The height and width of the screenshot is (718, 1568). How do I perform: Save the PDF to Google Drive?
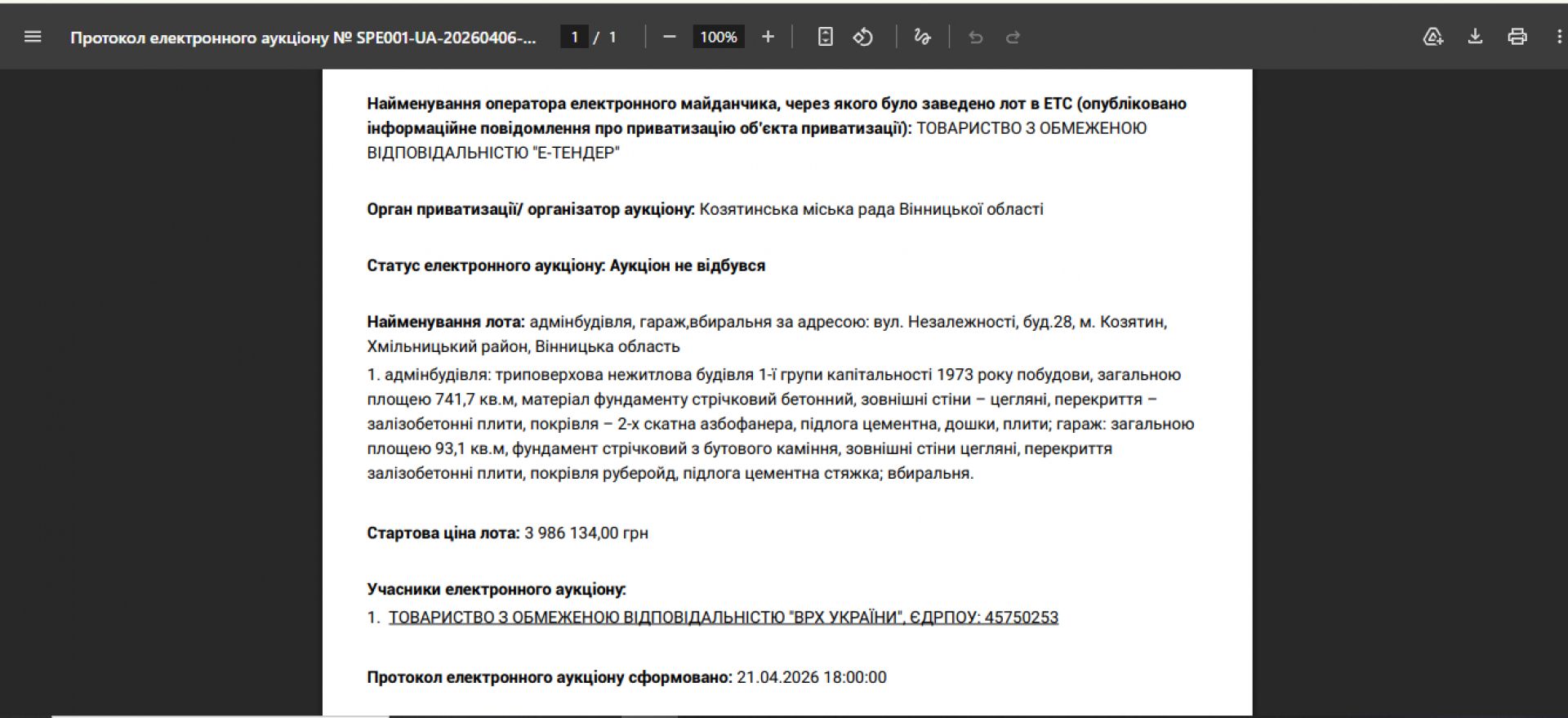tap(1432, 37)
